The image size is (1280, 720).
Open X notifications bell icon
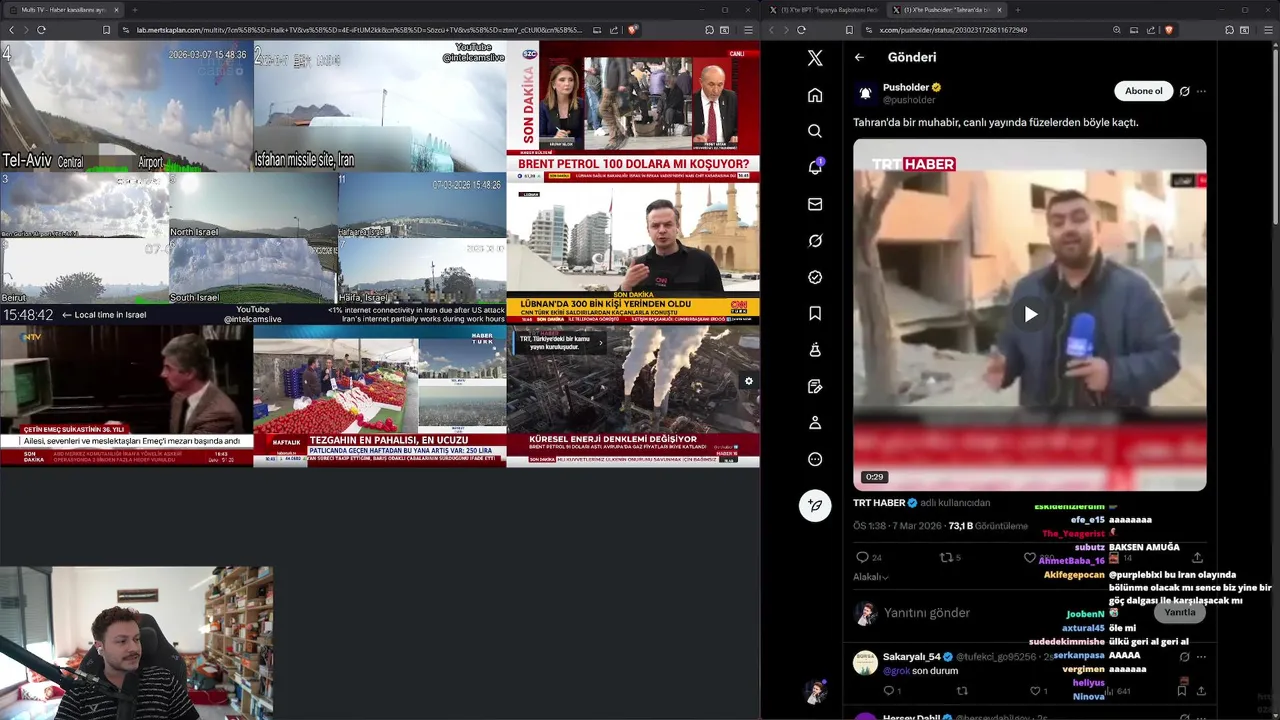tap(815, 167)
